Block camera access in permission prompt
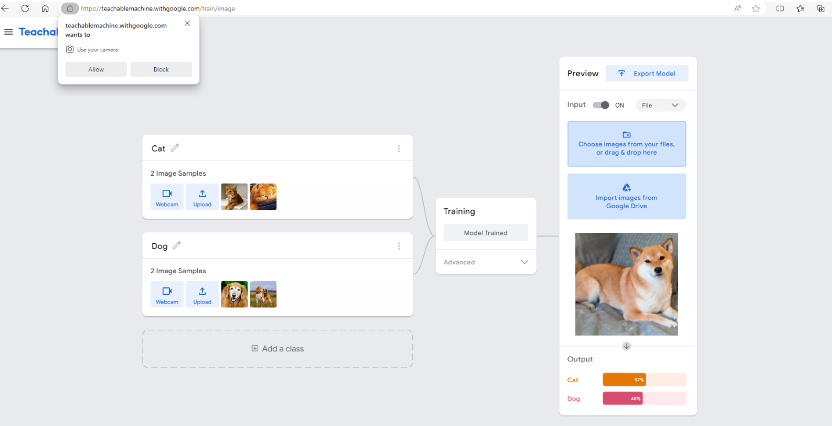 pos(161,69)
